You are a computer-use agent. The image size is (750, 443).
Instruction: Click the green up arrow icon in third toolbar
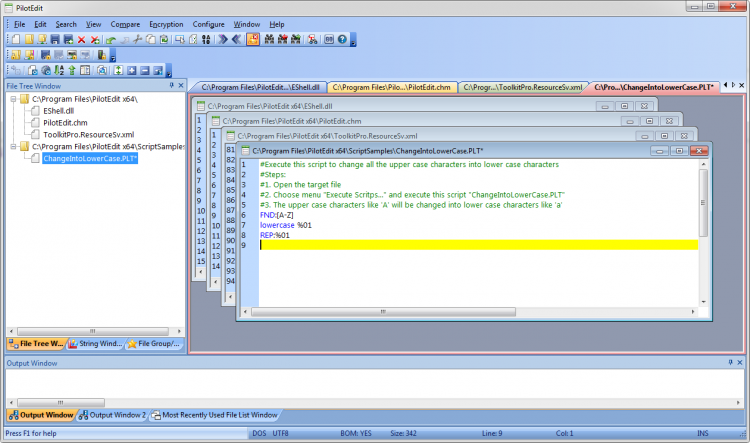tap(72, 70)
